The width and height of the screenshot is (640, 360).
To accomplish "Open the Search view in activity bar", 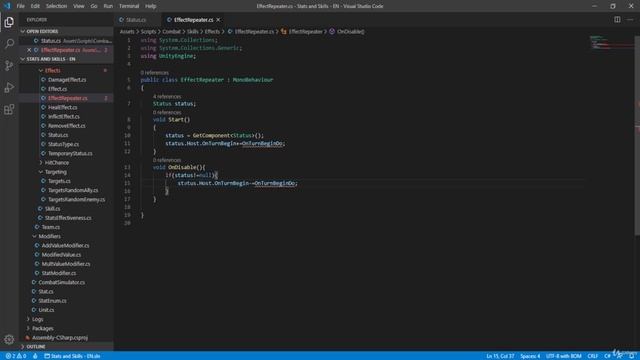I will click(x=9, y=44).
